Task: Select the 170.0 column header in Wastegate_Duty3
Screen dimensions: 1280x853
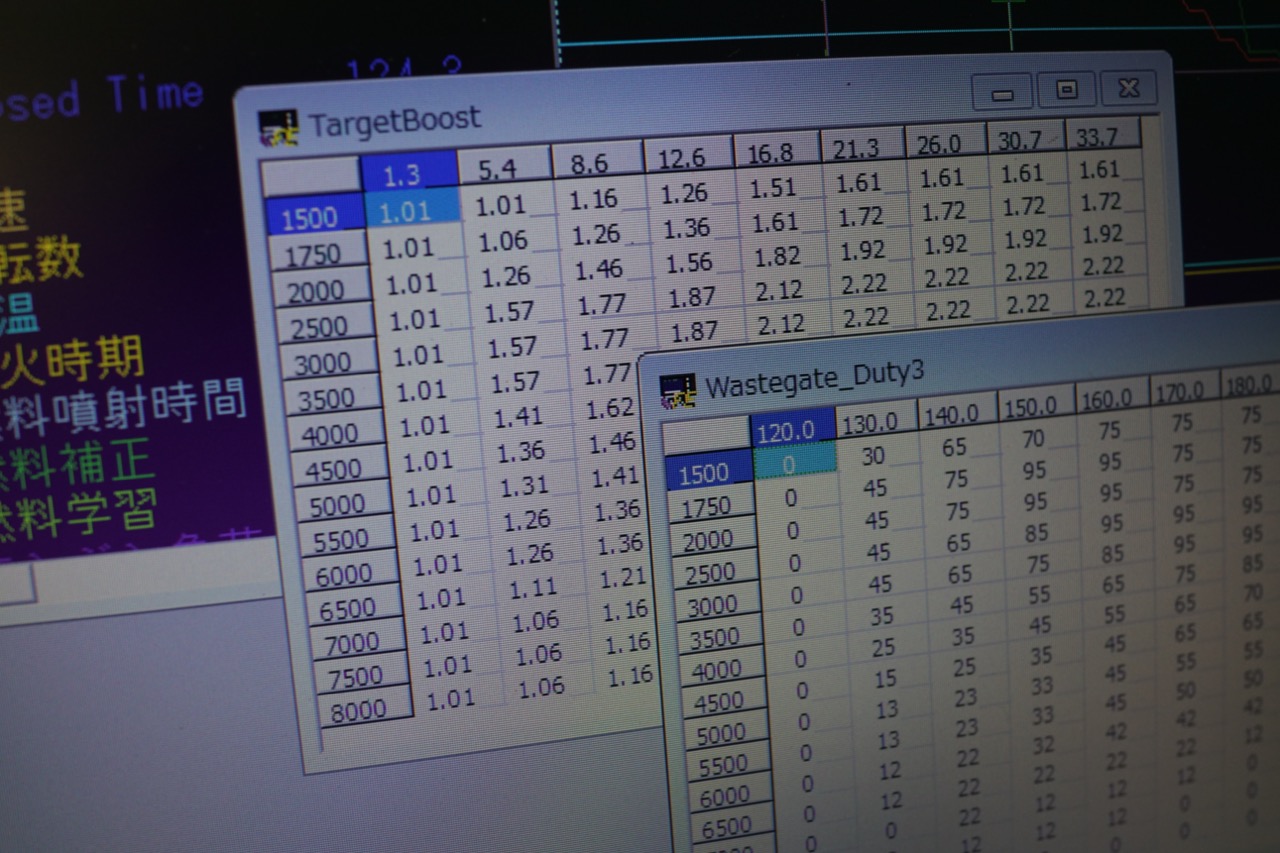Action: 1184,391
